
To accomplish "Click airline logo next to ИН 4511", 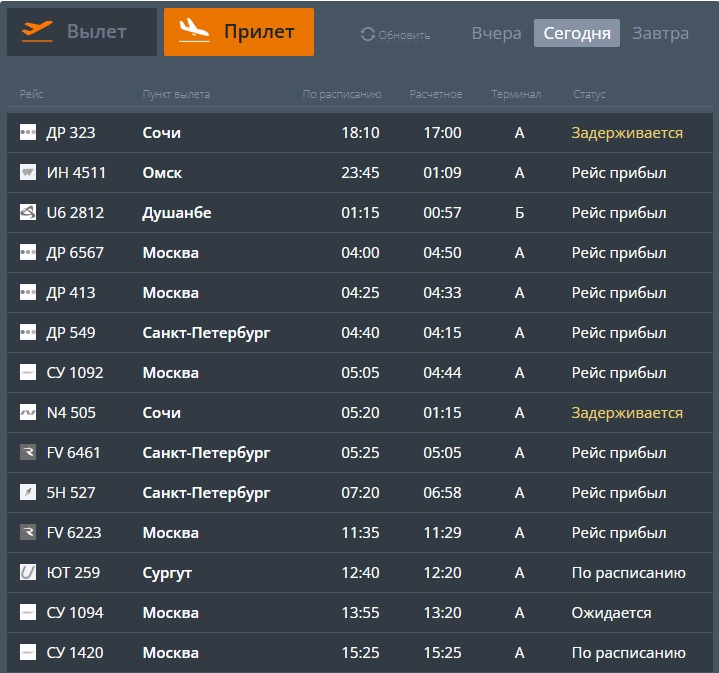I will point(28,173).
